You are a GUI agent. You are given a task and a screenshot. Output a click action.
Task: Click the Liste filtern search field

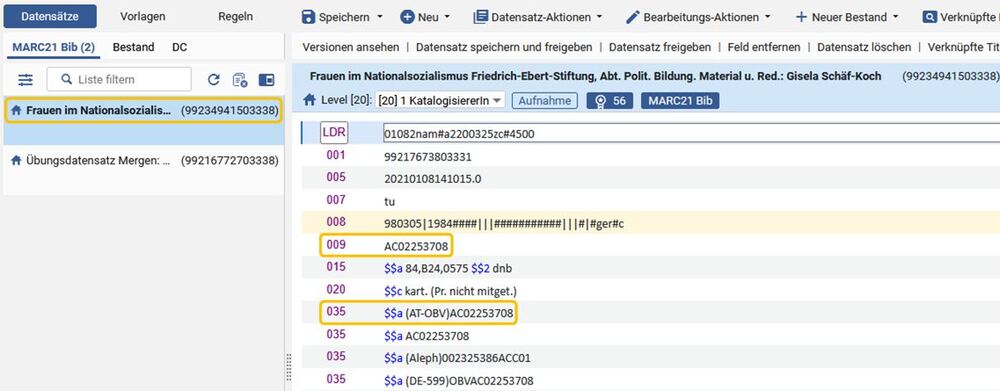click(119, 80)
